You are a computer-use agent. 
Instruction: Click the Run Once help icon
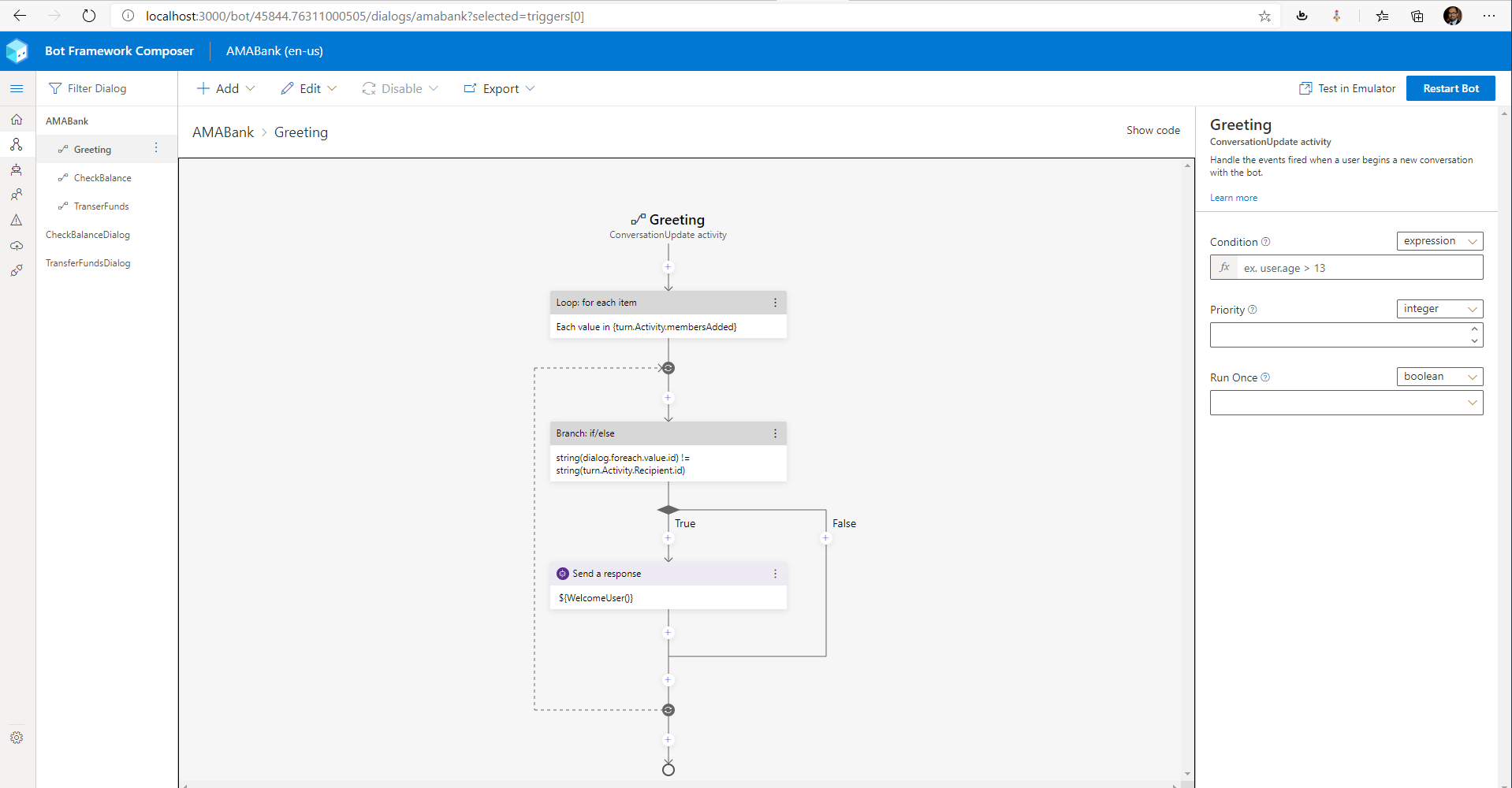pos(1265,377)
